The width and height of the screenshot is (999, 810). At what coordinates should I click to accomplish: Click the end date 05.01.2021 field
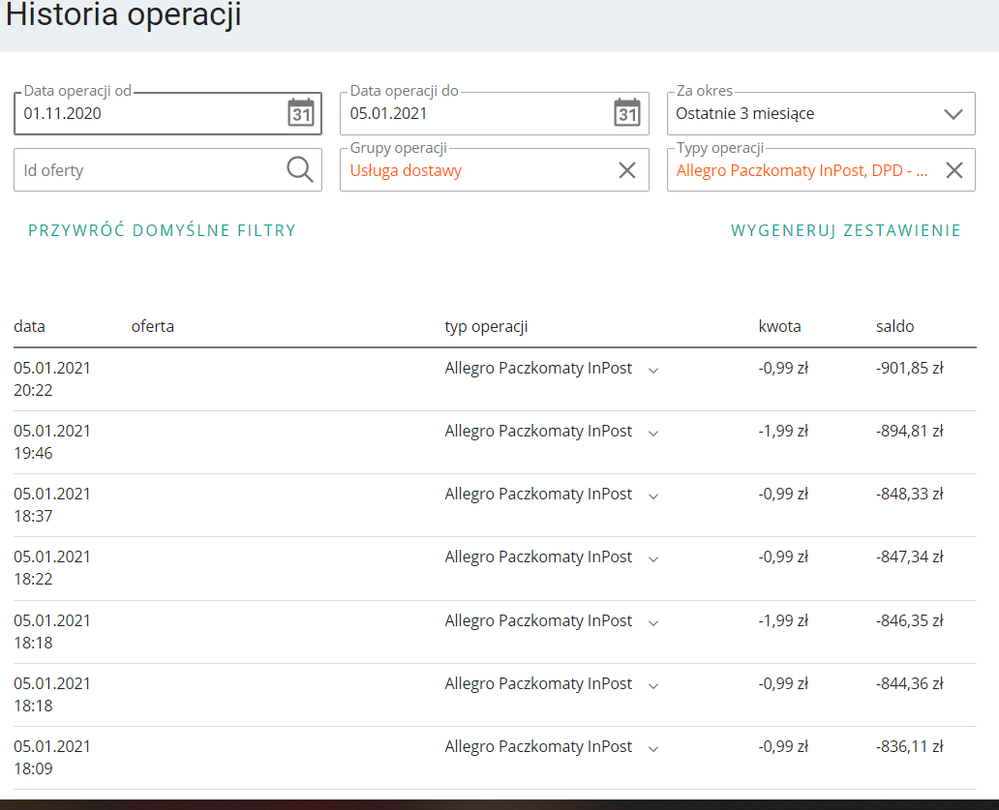(x=470, y=114)
